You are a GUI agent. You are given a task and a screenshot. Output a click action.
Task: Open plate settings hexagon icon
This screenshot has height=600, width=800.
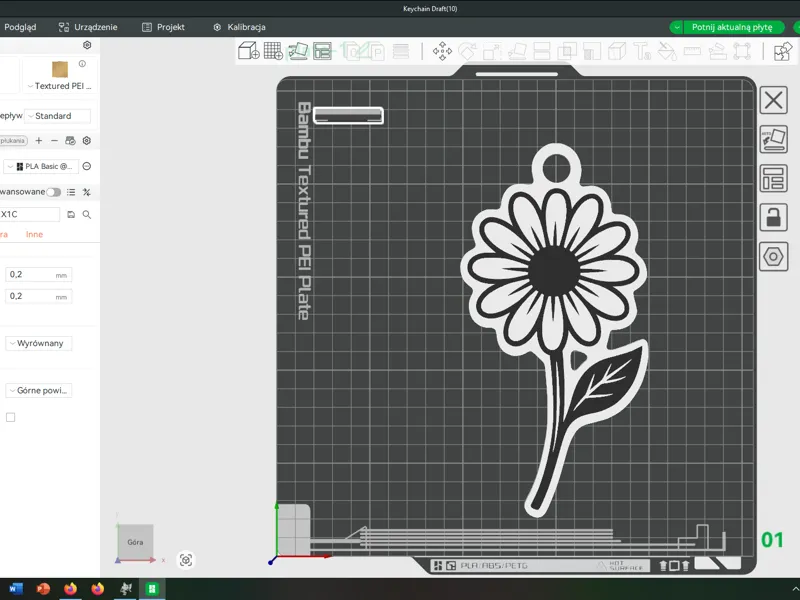[773, 257]
